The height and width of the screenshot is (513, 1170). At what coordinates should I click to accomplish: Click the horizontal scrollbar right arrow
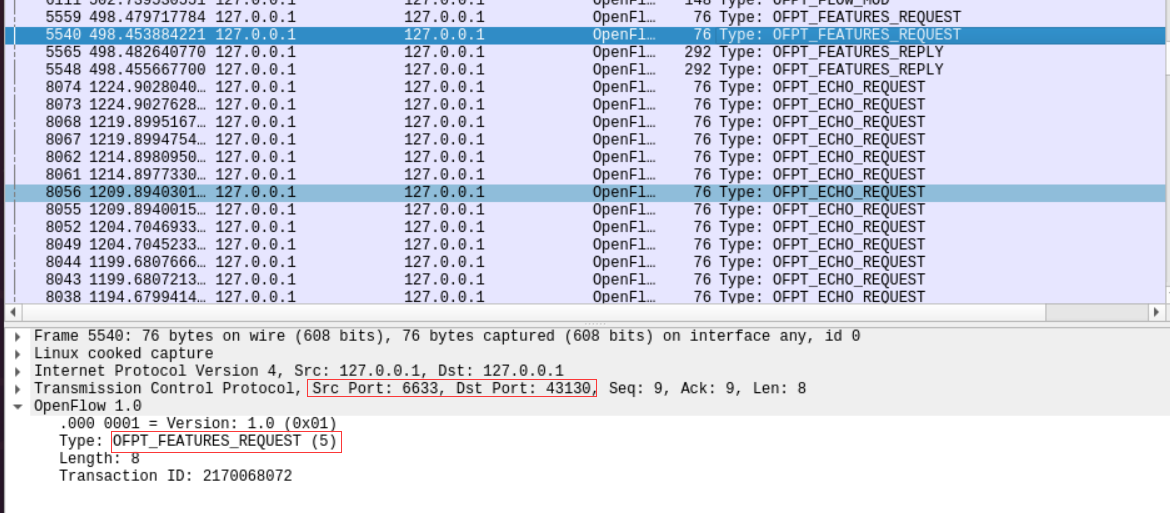point(1156,312)
